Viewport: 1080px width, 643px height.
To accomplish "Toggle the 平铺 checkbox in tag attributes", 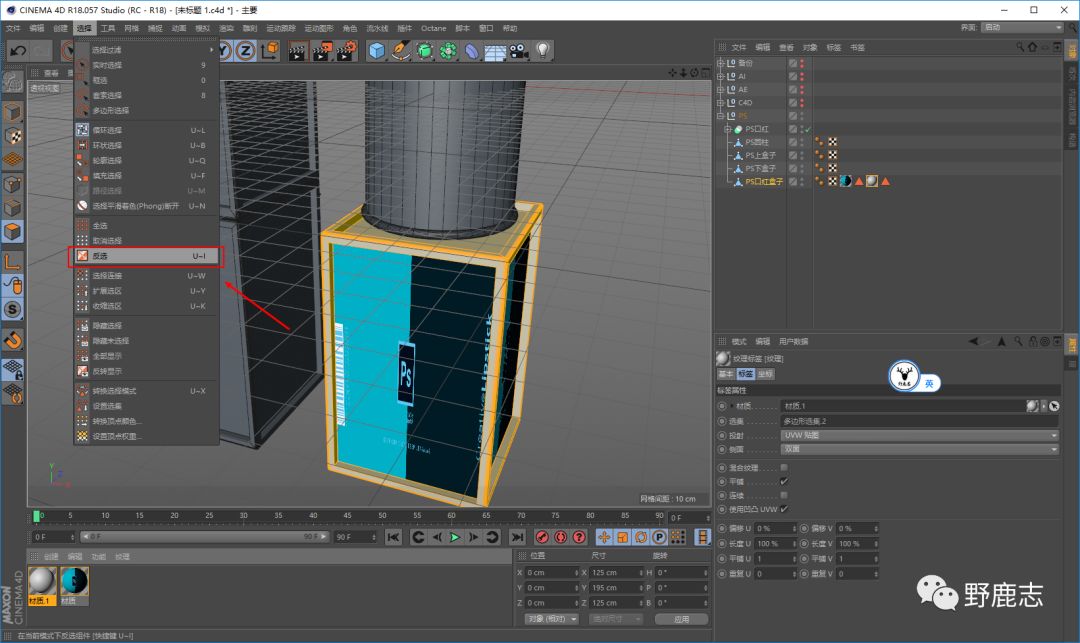I will click(x=784, y=481).
